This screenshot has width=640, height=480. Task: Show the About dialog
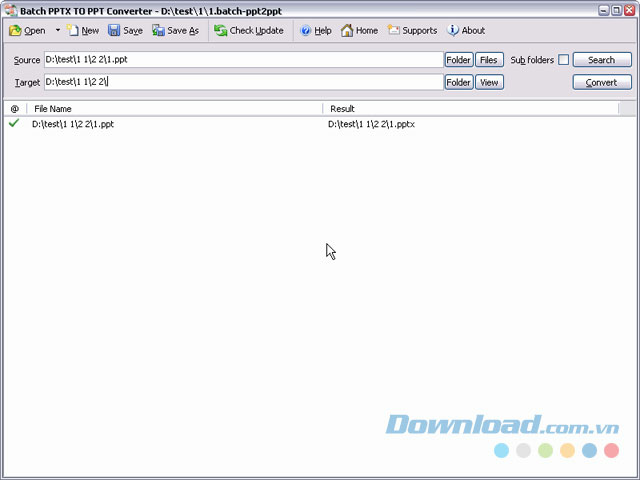pyautogui.click(x=466, y=31)
